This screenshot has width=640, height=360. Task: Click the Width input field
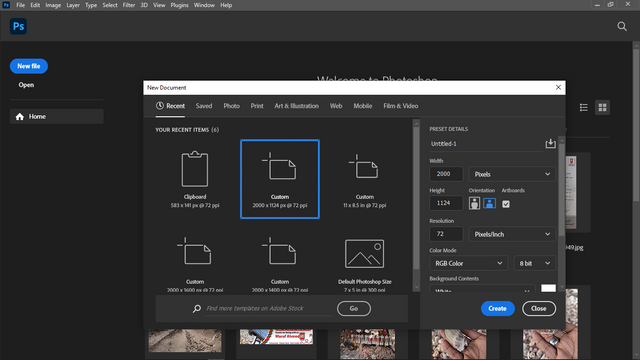pyautogui.click(x=446, y=174)
